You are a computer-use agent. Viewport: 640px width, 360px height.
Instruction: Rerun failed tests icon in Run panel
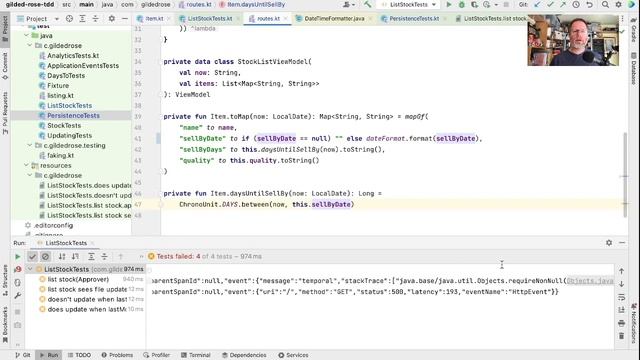click(18, 269)
